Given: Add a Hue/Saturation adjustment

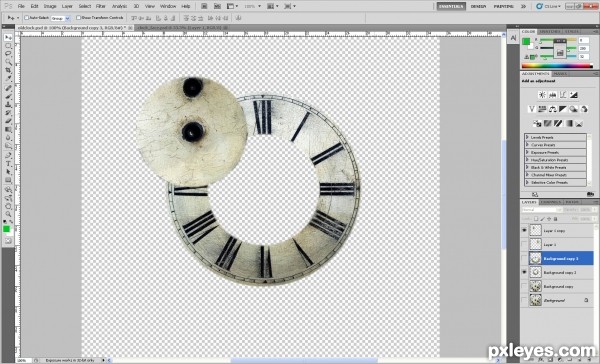Looking at the screenshot, I should point(542,109).
